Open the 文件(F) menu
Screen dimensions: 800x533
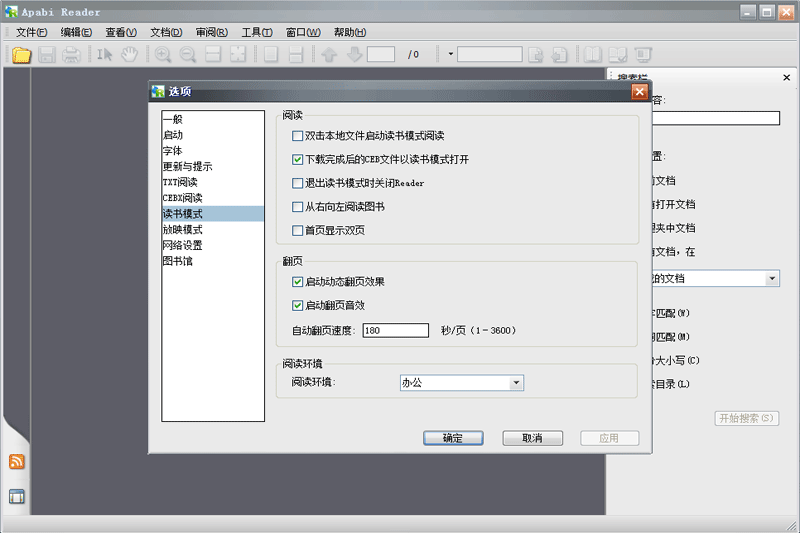[x=31, y=32]
